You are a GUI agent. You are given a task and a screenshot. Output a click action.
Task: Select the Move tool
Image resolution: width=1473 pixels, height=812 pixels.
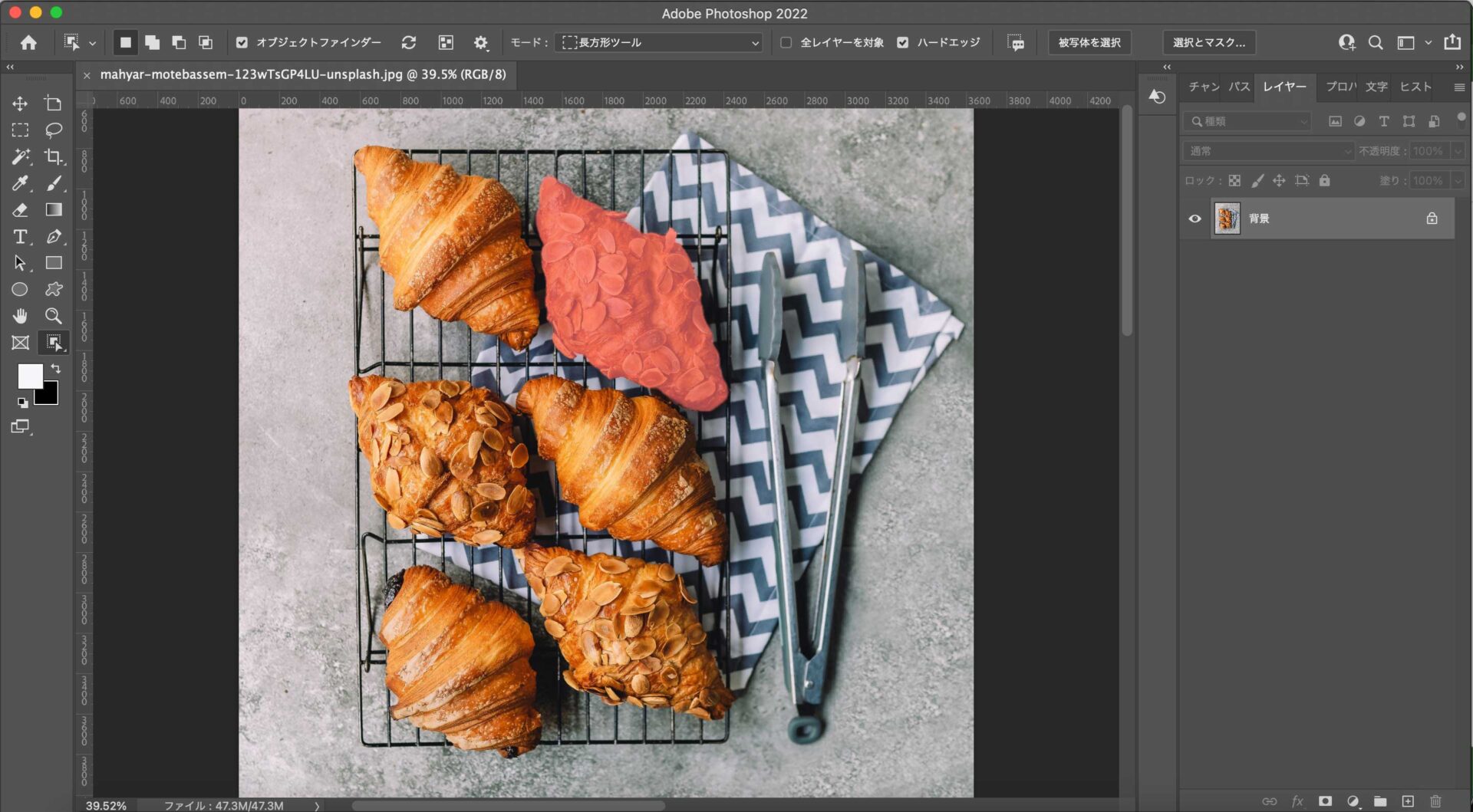tap(20, 104)
